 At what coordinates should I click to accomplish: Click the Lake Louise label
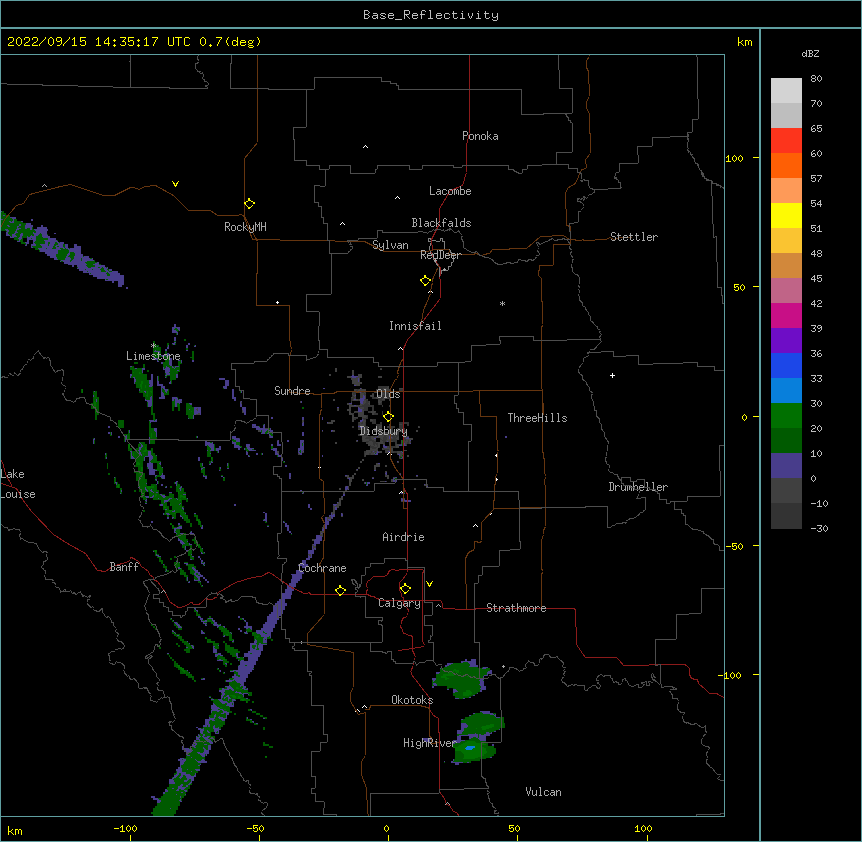(x=18, y=484)
